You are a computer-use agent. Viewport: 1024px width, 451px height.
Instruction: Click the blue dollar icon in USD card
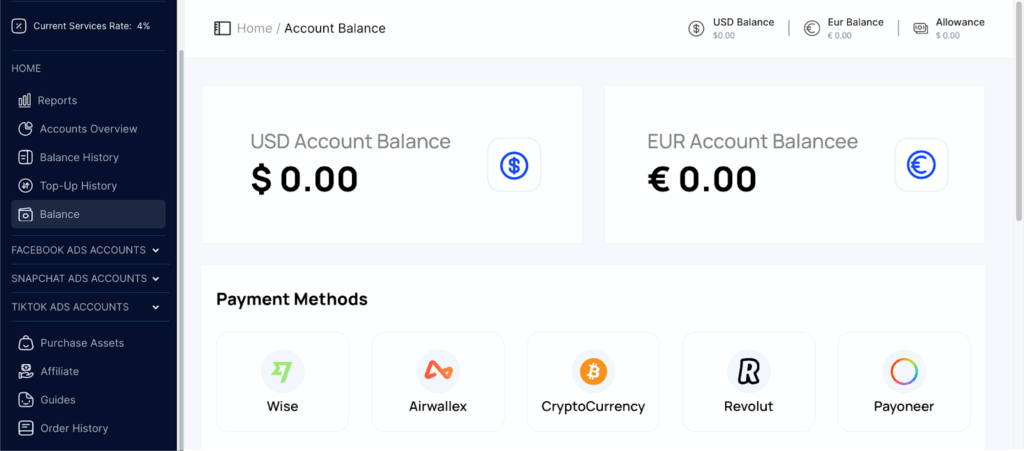point(514,165)
